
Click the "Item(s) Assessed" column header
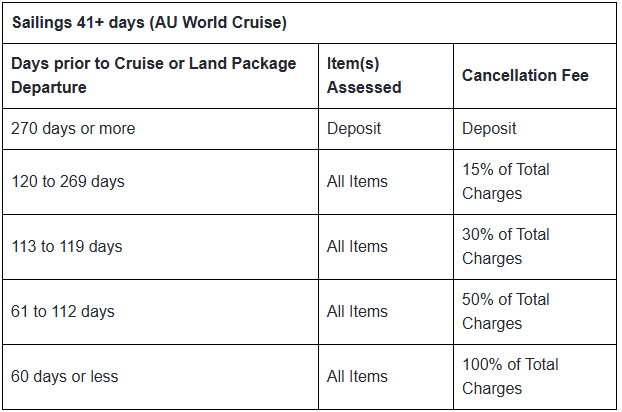point(364,75)
